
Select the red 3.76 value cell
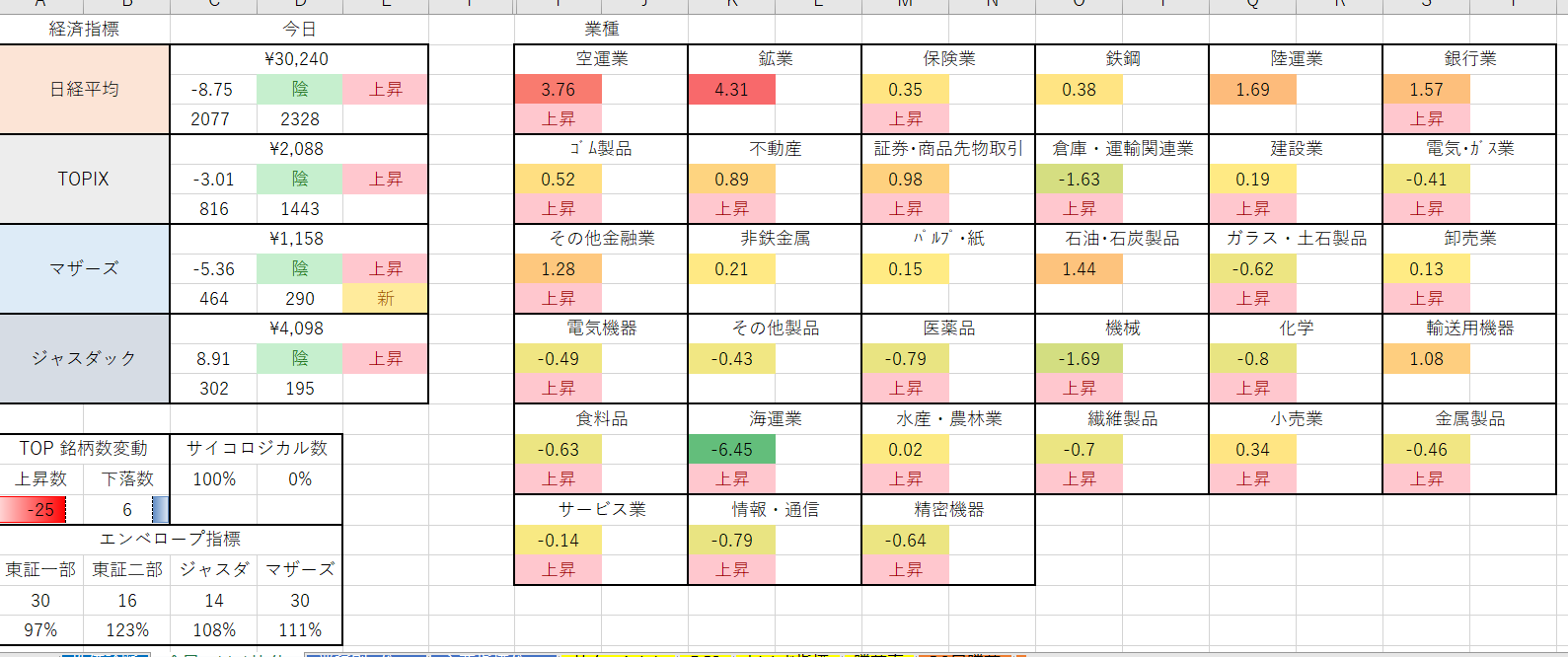coord(558,90)
